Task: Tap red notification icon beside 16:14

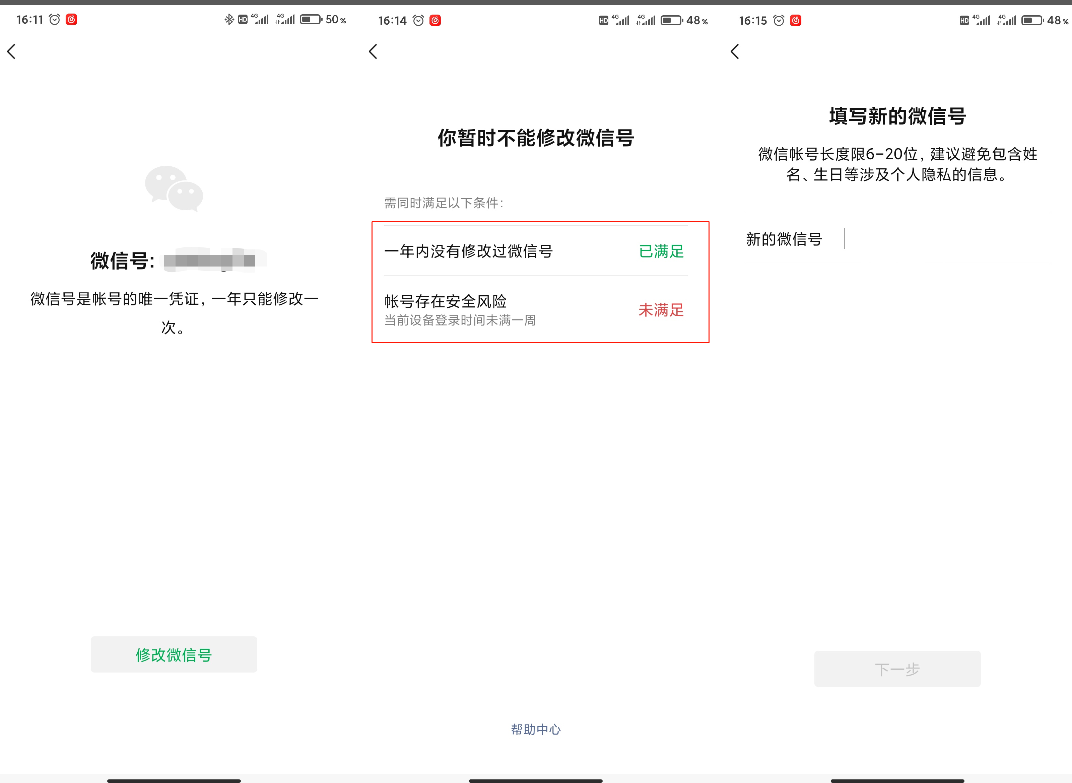Action: pyautogui.click(x=435, y=20)
